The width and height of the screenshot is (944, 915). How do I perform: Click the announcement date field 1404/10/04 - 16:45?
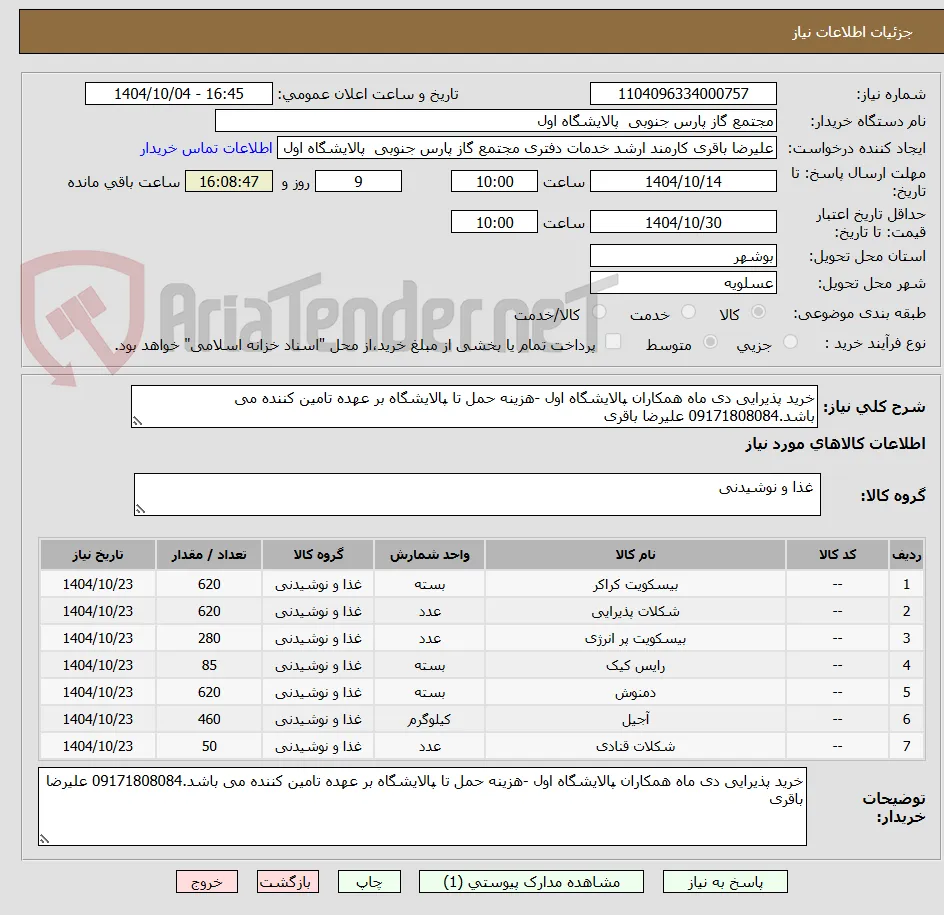point(179,94)
